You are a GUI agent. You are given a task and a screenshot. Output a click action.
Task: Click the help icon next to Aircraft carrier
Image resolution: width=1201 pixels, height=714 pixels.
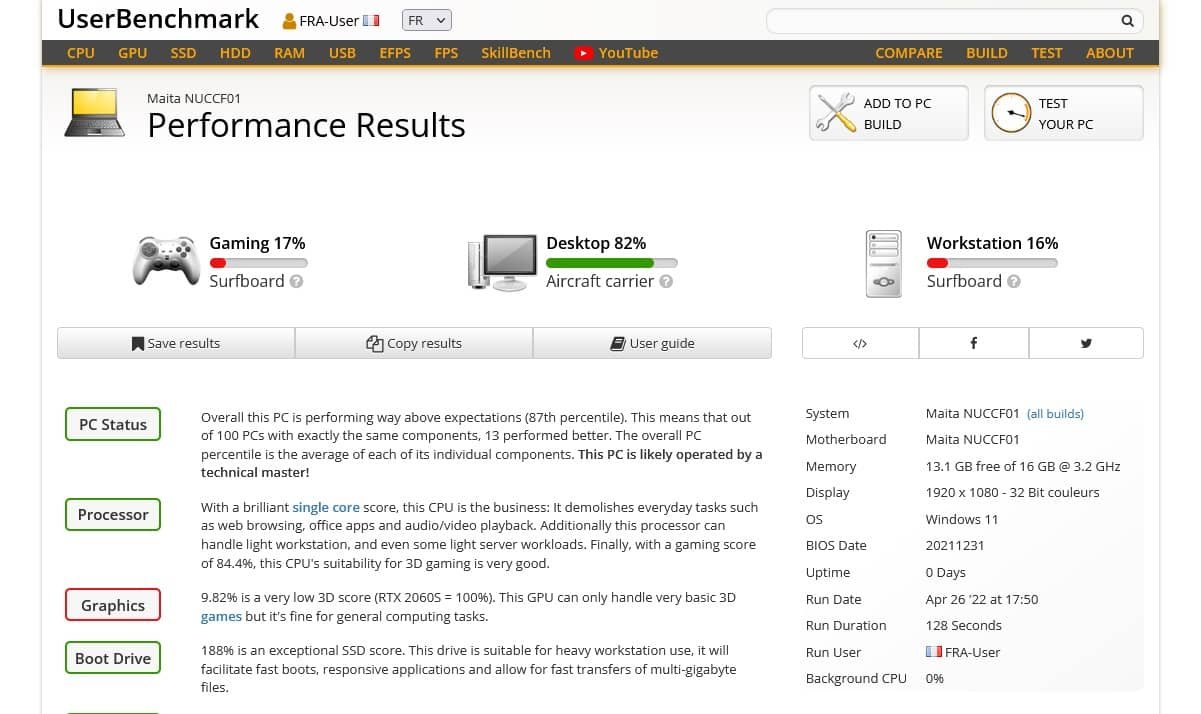coord(666,282)
